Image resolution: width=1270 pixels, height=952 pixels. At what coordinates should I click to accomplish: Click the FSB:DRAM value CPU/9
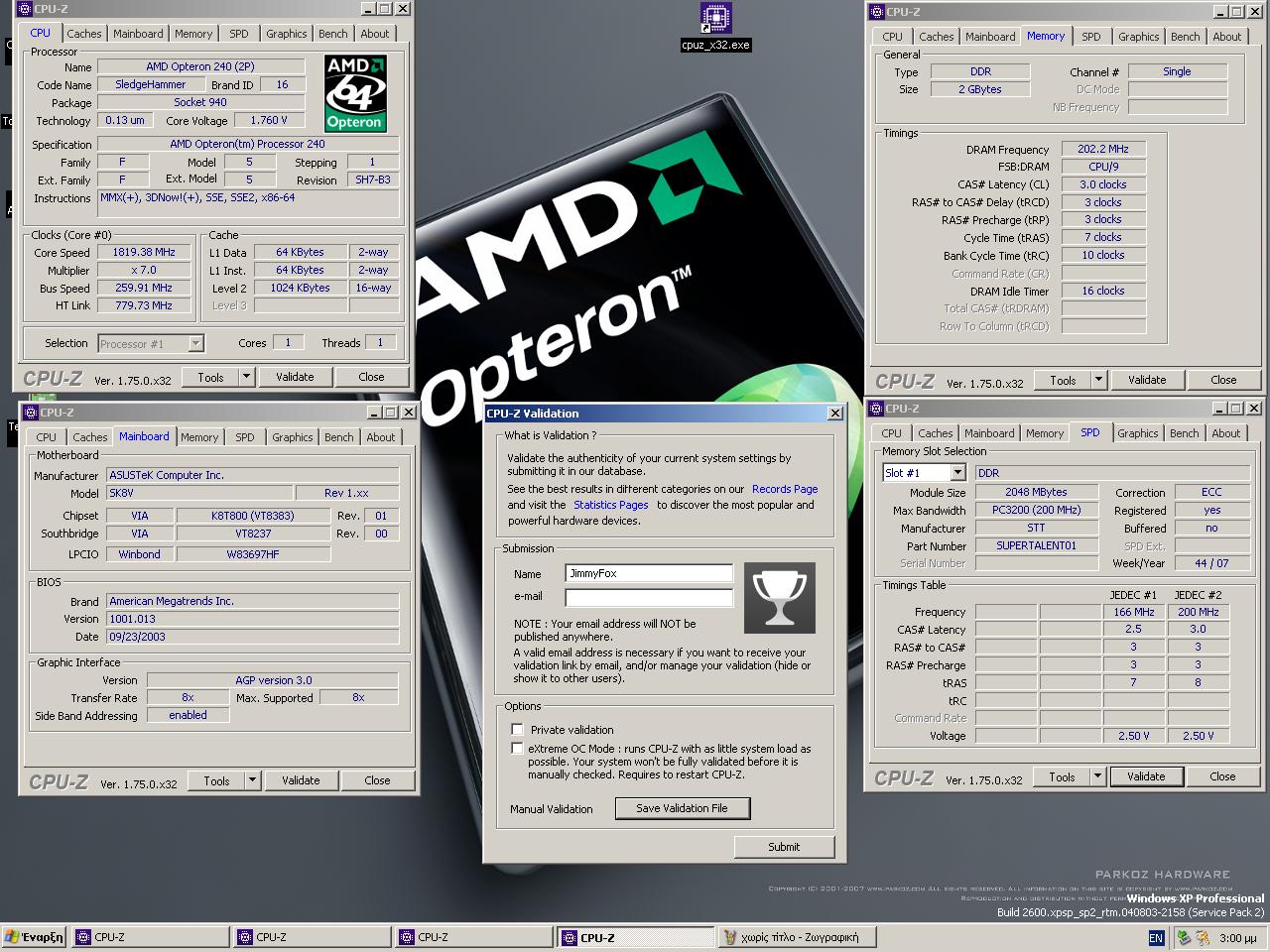pos(1103,167)
